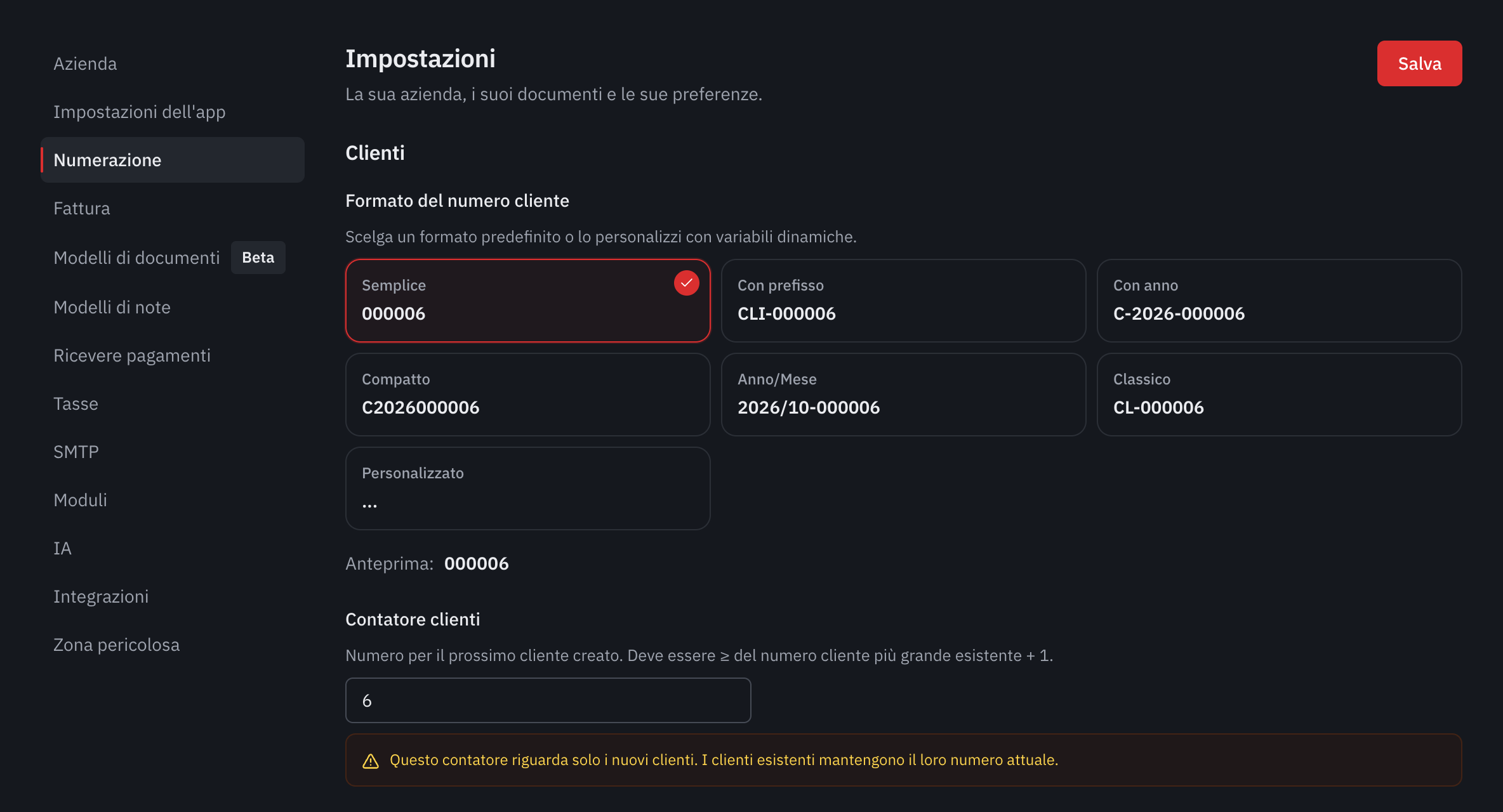Open the Integrazioni section
Viewport: 1503px width, 812px height.
pos(173,596)
